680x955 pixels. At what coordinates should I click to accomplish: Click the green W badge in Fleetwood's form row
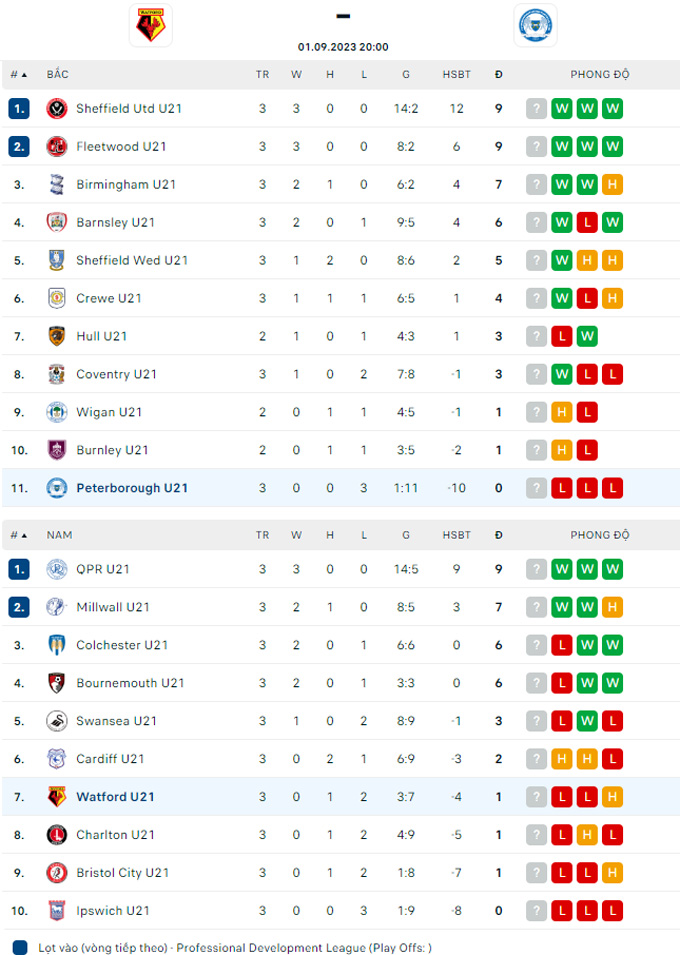click(x=562, y=147)
